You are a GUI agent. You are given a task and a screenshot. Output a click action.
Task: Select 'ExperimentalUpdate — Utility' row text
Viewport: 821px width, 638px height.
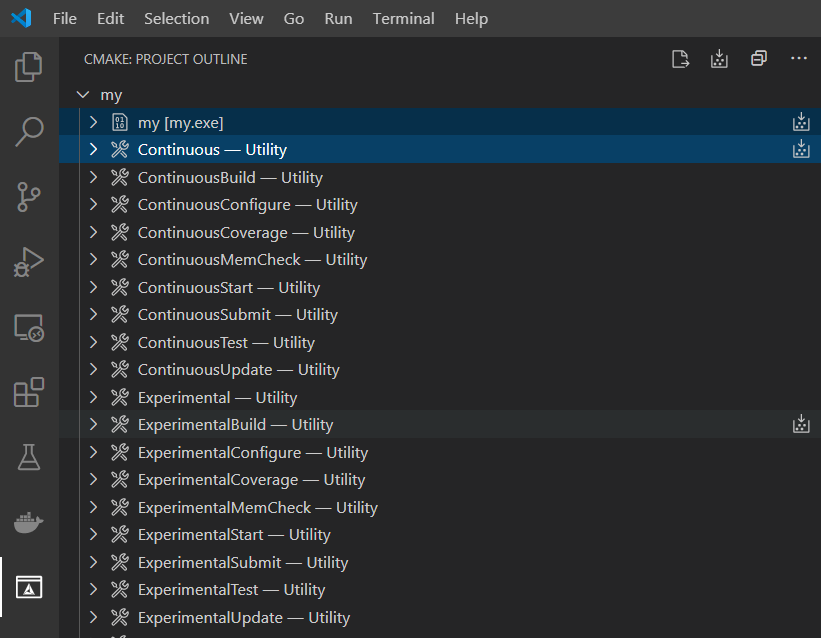(x=244, y=618)
